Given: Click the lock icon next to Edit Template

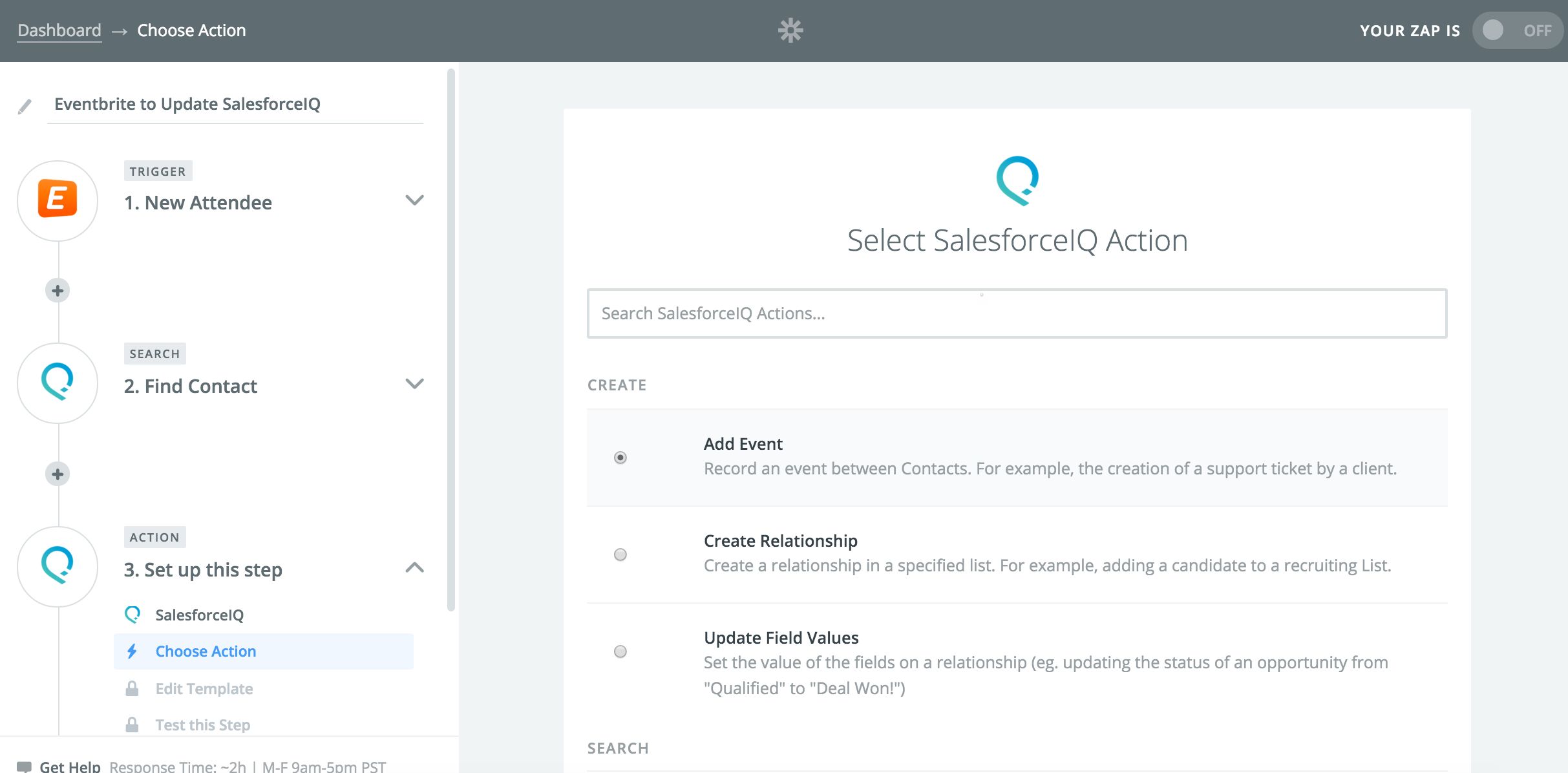Looking at the screenshot, I should [132, 688].
